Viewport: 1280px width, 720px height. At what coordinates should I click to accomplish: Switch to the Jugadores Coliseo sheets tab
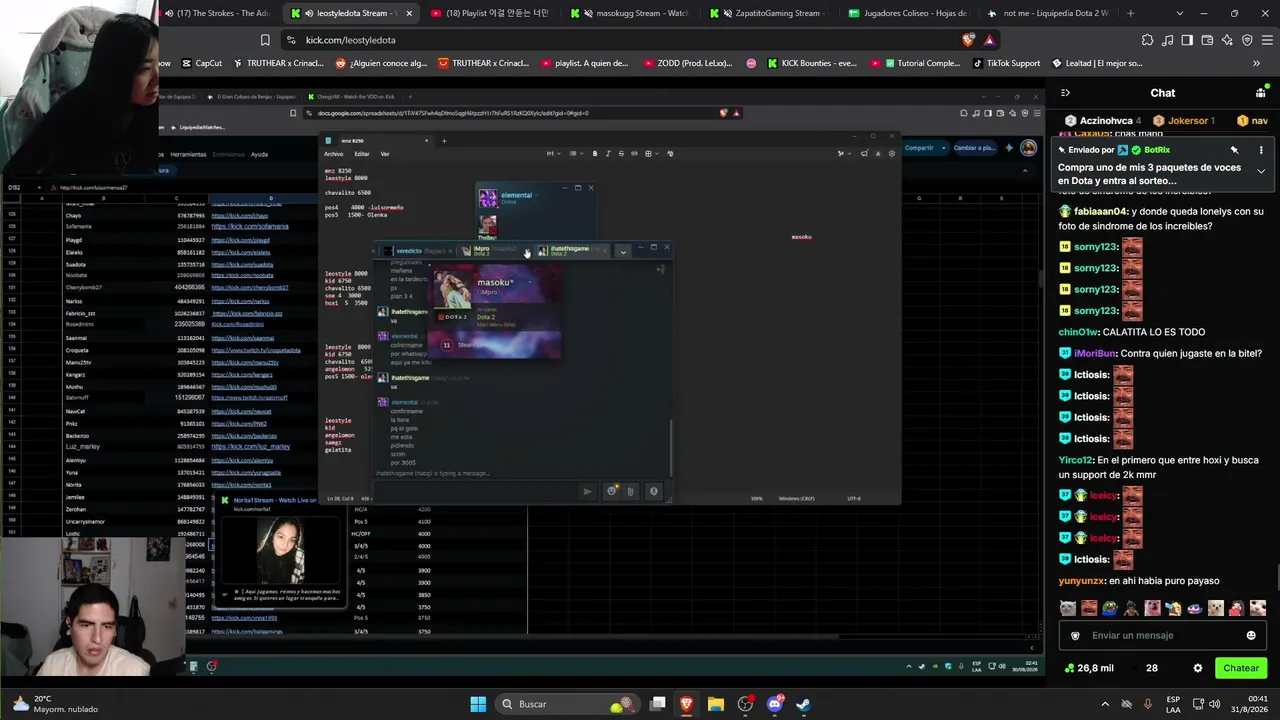[908, 13]
